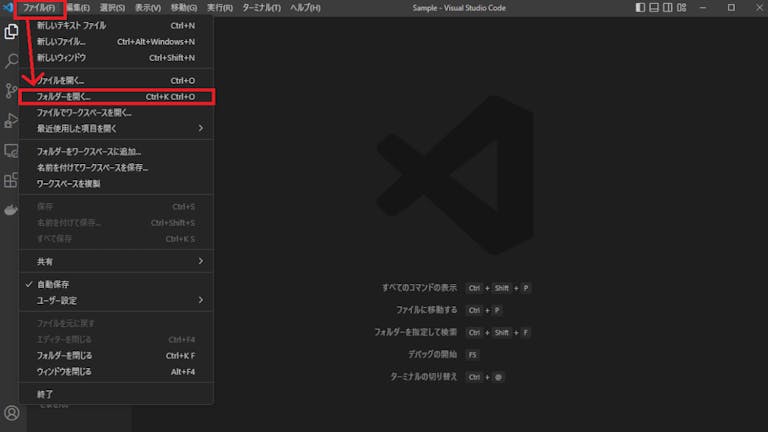Viewport: 768px width, 432px height.
Task: Minimize the VS Code window
Action: click(703, 7)
